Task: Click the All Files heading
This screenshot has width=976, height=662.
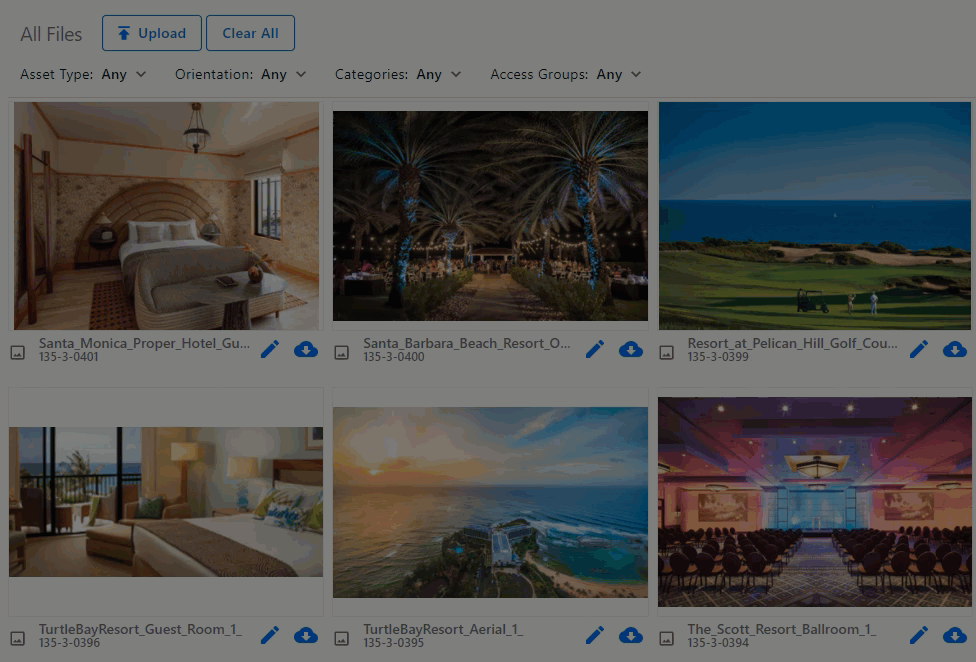Action: click(x=51, y=34)
